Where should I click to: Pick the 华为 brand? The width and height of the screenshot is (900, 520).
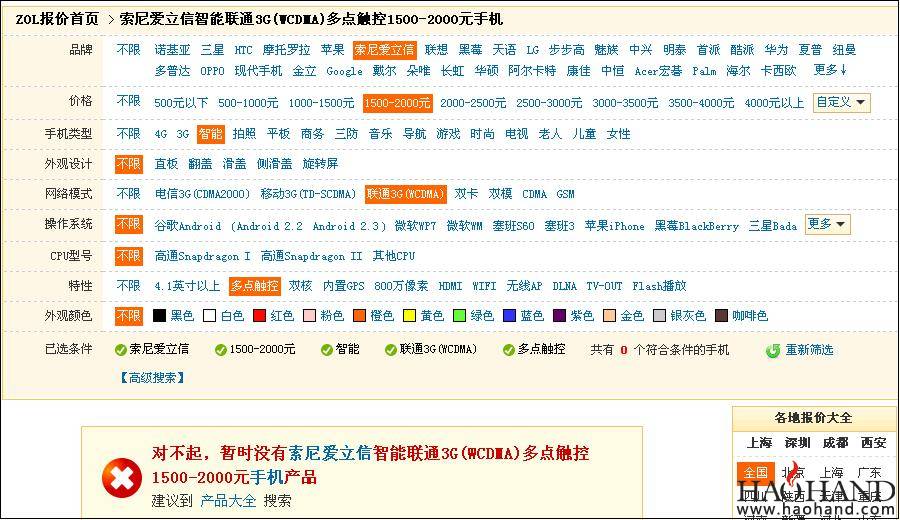[777, 50]
